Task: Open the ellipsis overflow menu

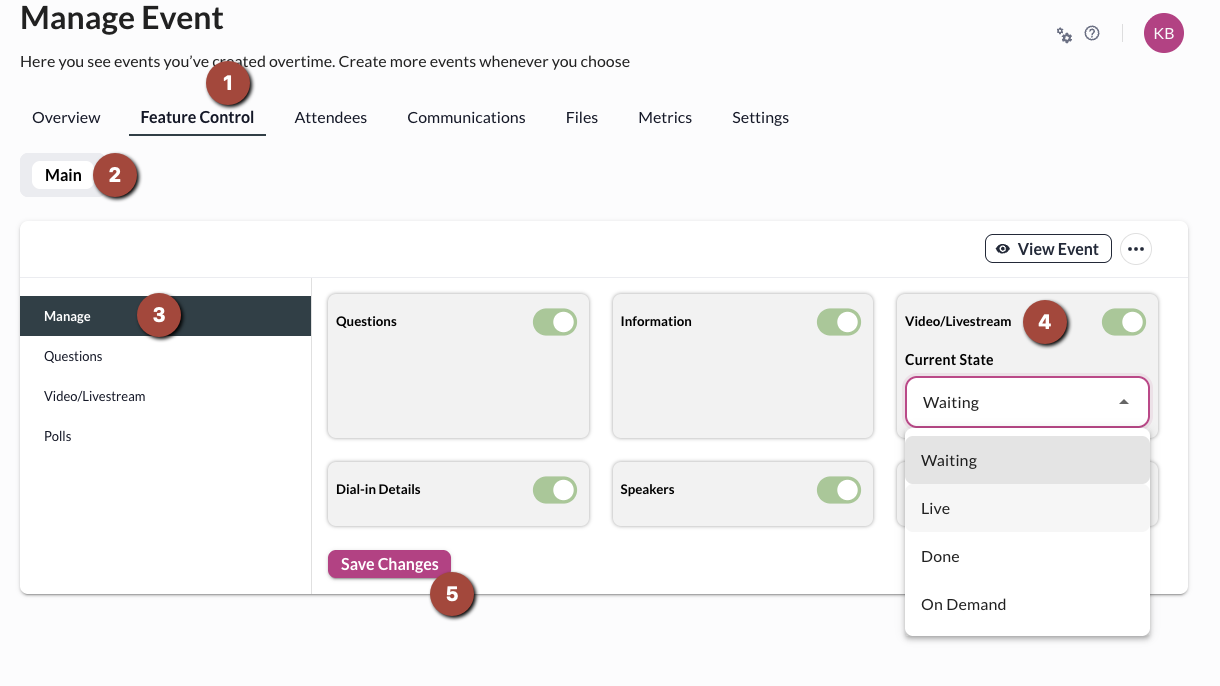Action: [1136, 248]
